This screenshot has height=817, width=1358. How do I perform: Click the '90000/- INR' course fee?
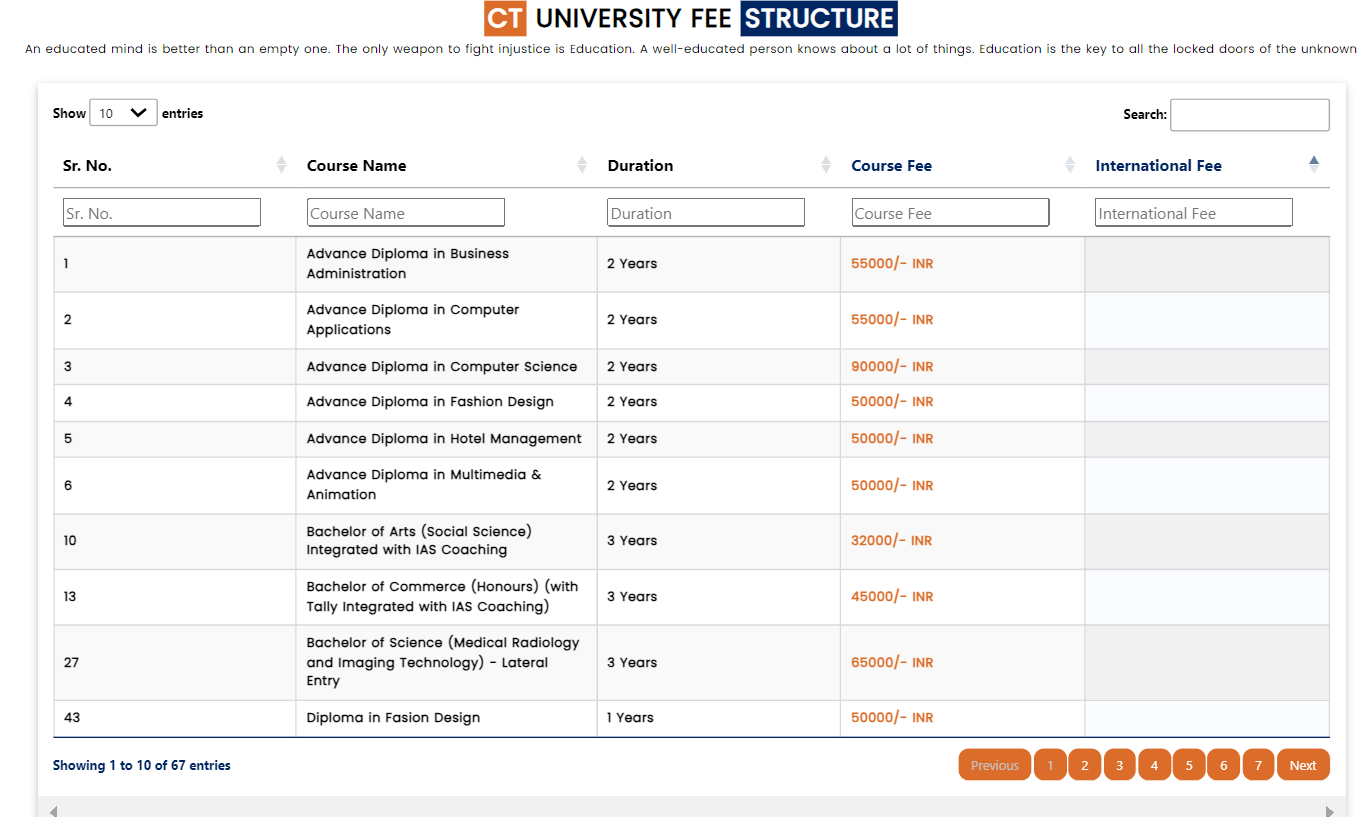click(x=892, y=367)
